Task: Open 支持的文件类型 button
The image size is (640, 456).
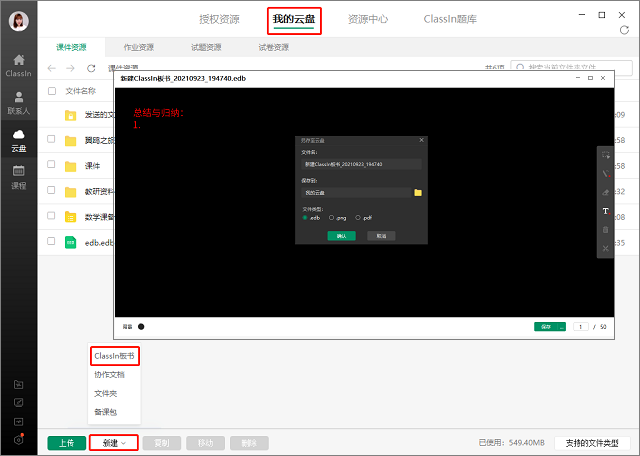Action: pos(592,443)
